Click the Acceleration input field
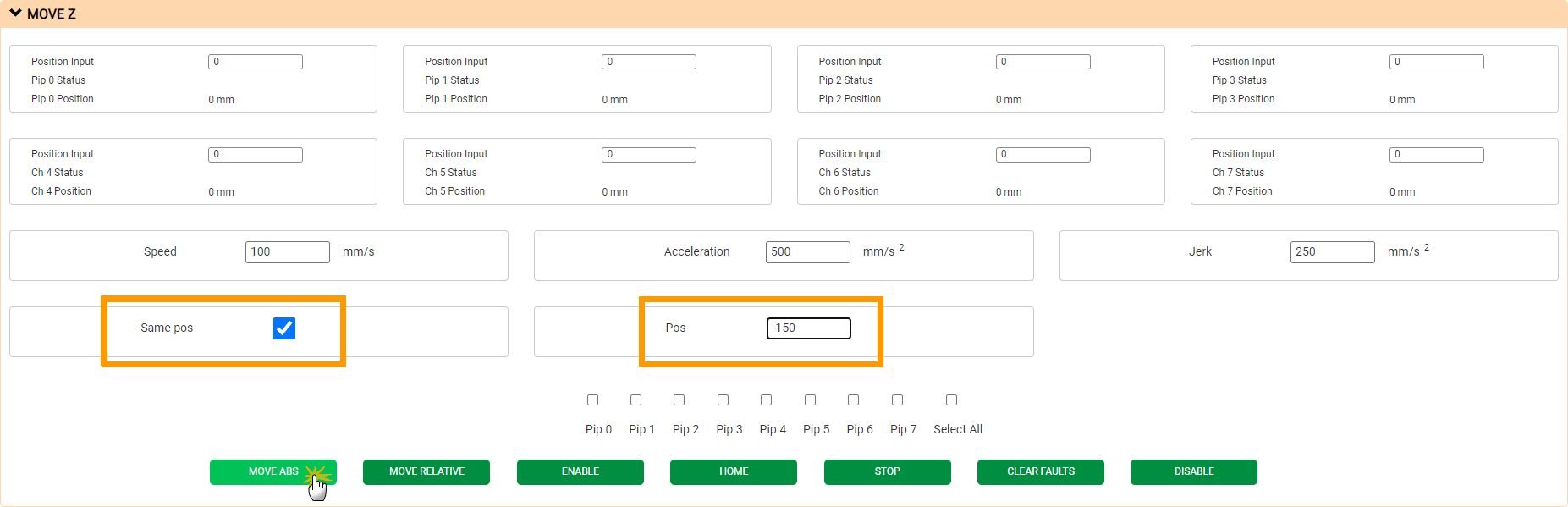The width and height of the screenshot is (1568, 507). (x=807, y=252)
